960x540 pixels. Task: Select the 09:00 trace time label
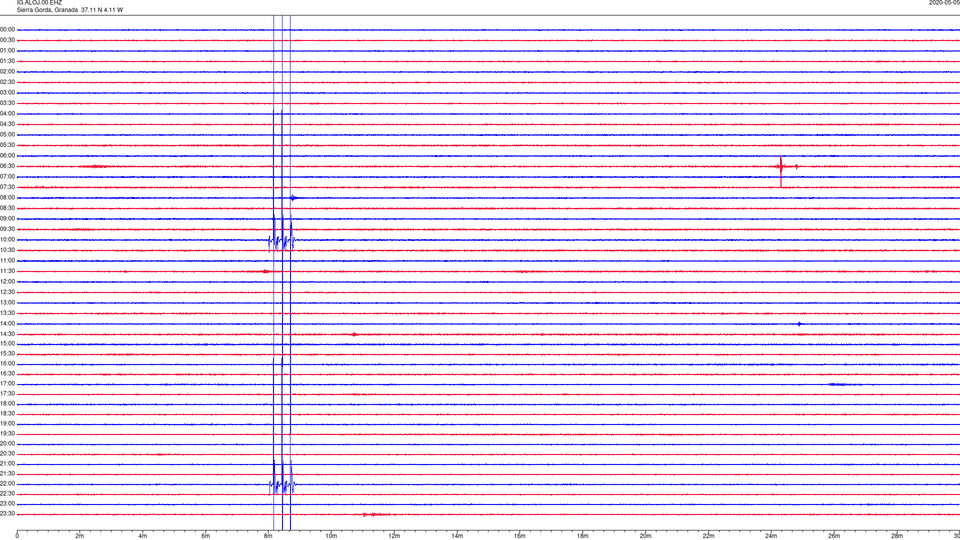[7, 219]
